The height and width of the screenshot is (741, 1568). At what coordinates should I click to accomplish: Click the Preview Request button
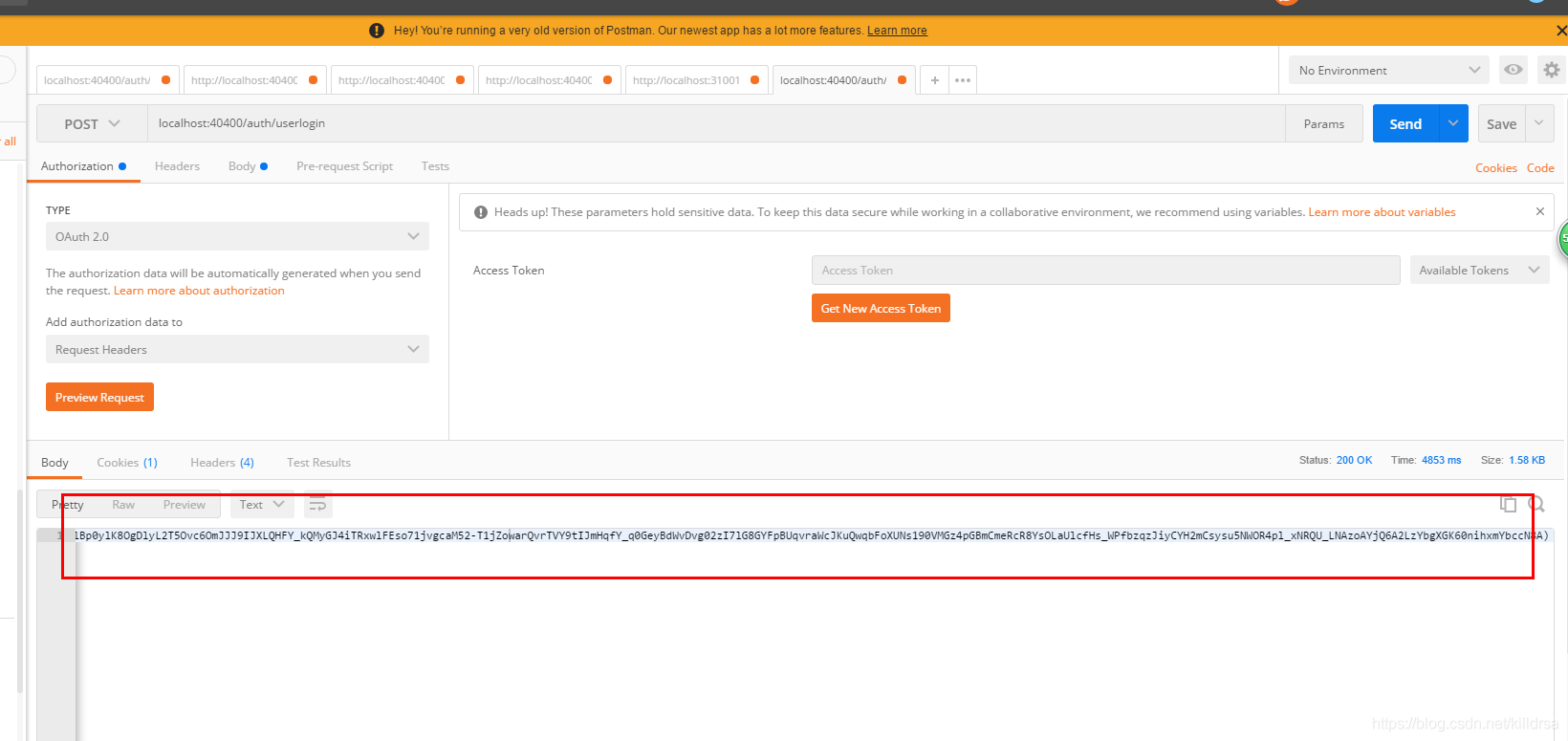click(x=99, y=397)
